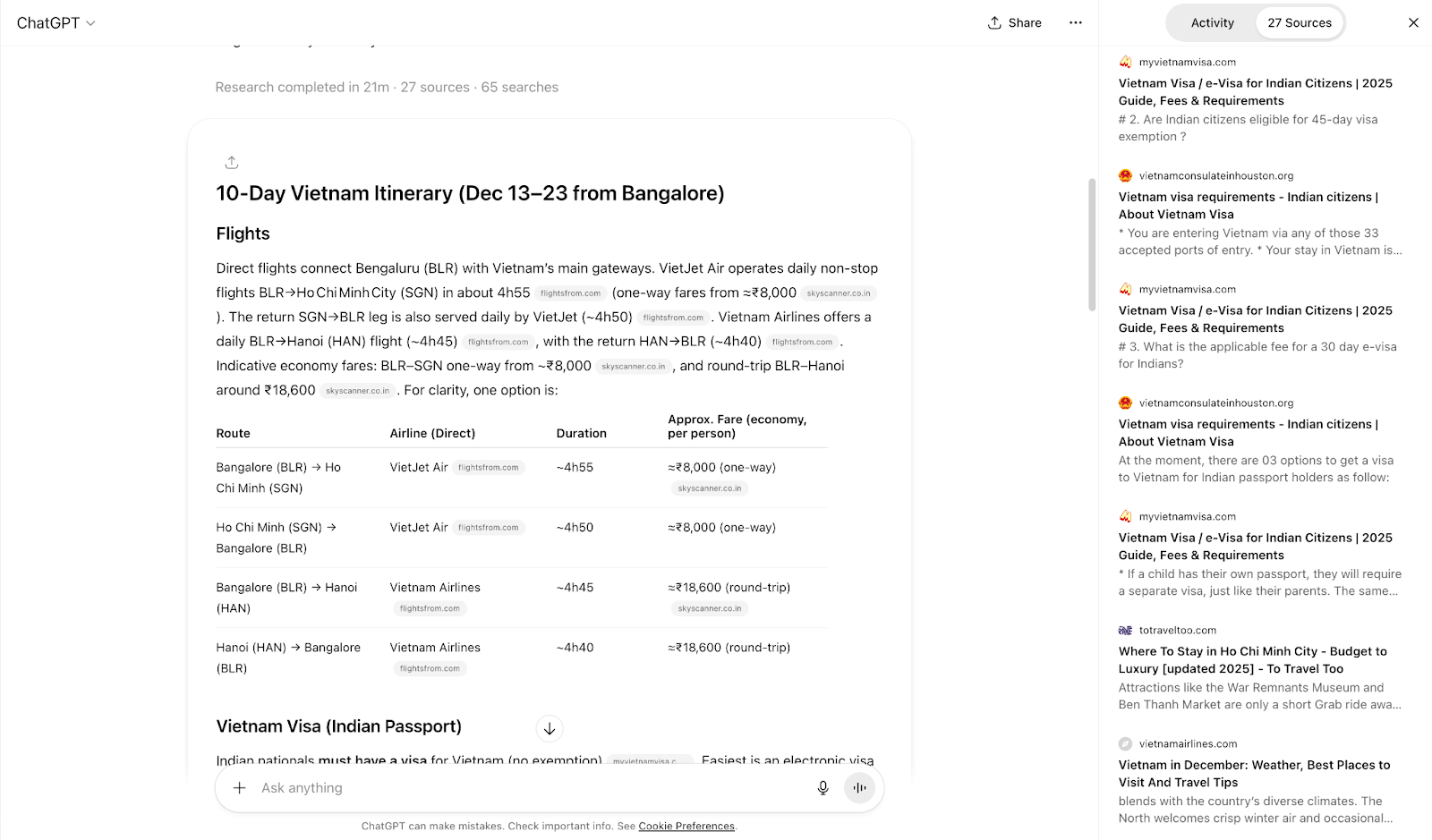Click the plus attach icon in the prompt box
Viewport: 1432px width, 840px height.
tap(239, 788)
